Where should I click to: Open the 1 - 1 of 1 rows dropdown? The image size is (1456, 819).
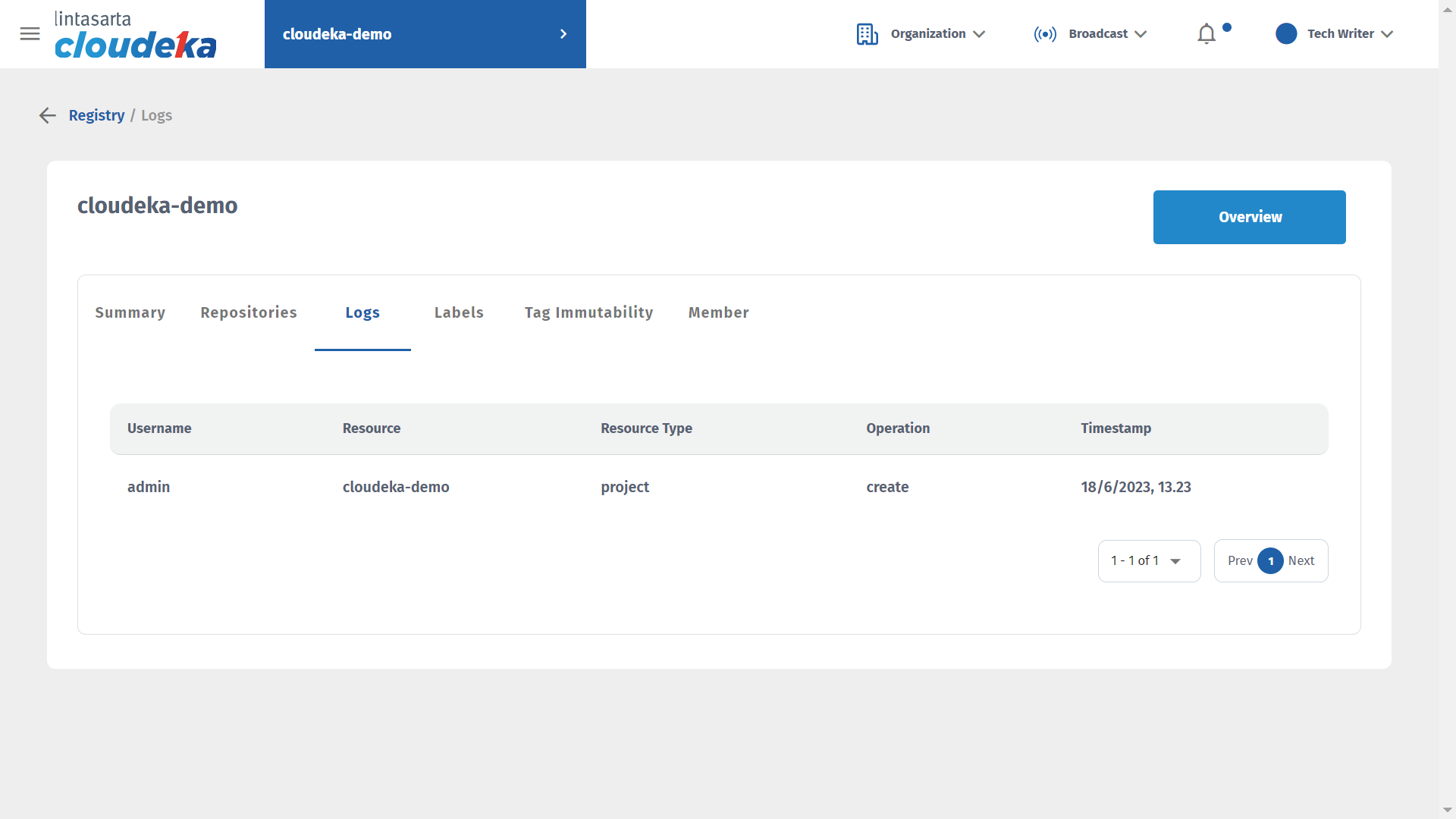pos(1148,561)
